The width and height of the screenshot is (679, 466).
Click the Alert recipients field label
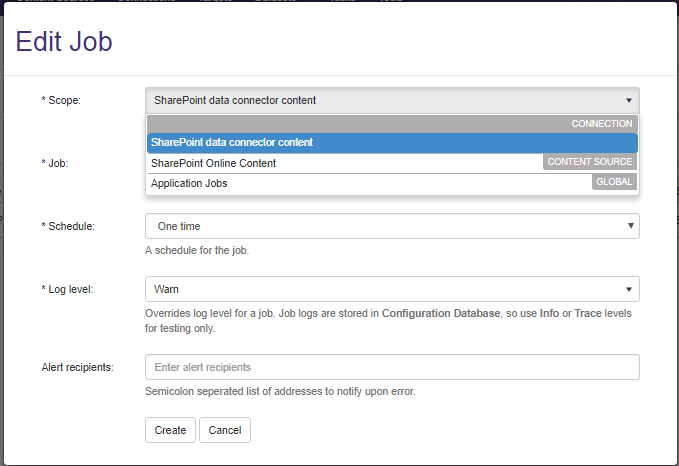point(77,367)
